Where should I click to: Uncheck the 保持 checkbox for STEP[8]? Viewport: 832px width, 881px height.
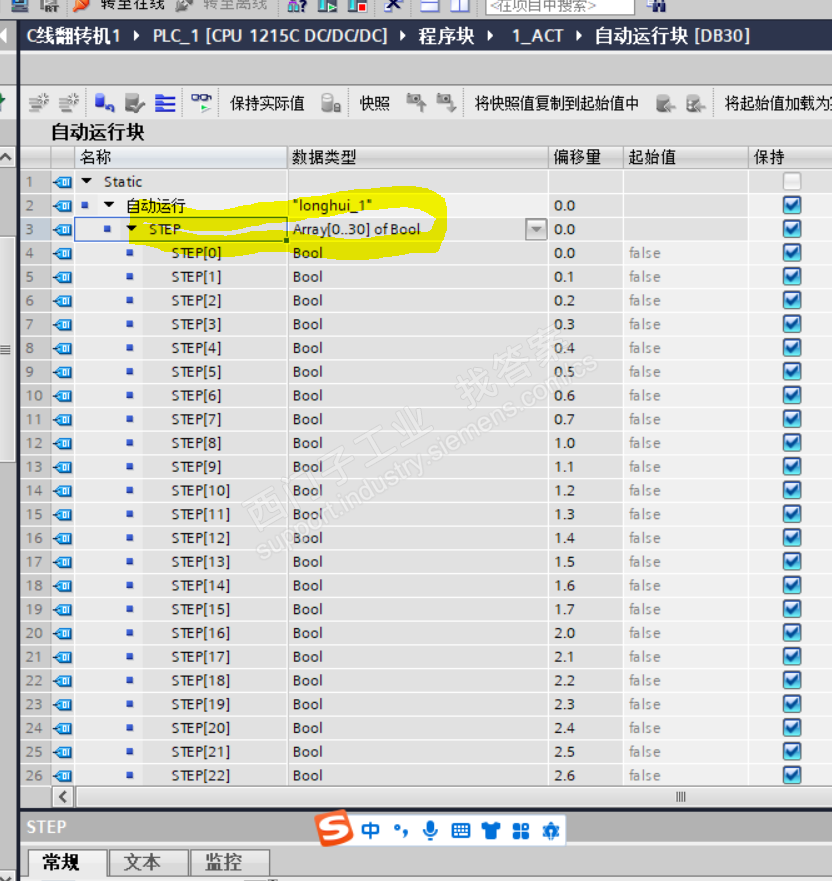click(x=792, y=442)
